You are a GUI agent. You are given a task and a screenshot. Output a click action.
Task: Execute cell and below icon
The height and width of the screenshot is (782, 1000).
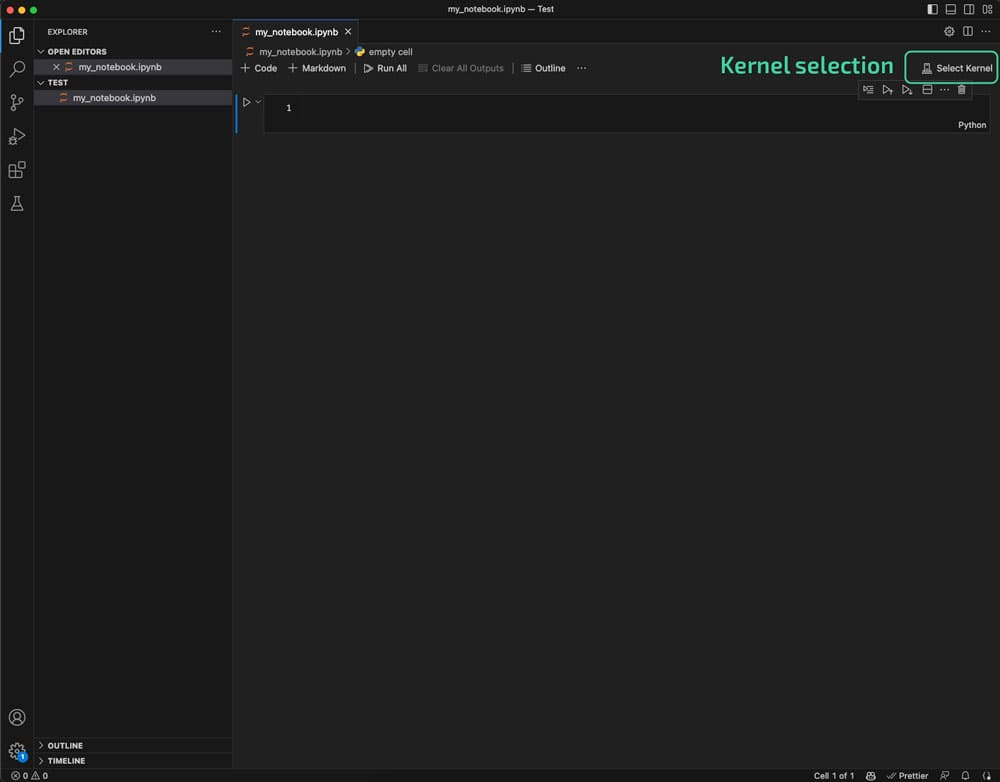[x=907, y=90]
